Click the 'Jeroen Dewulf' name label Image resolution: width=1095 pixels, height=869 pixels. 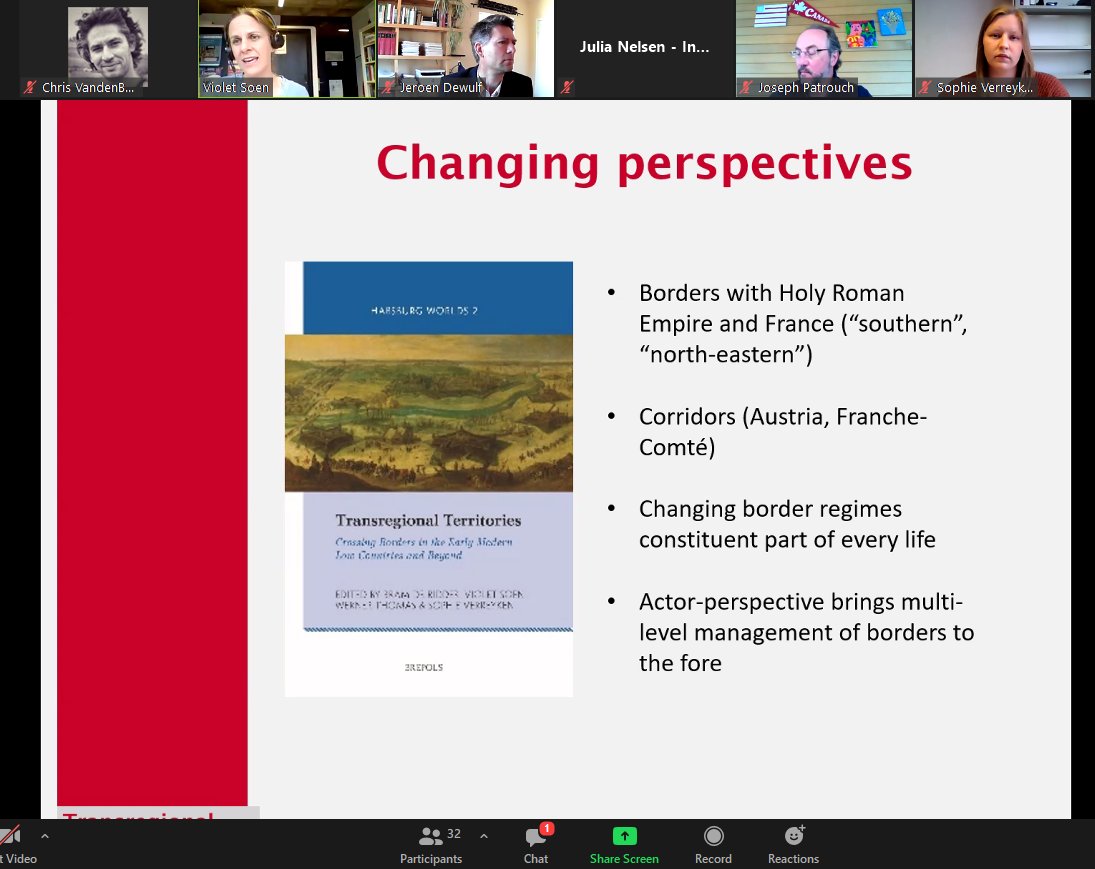pyautogui.click(x=441, y=87)
